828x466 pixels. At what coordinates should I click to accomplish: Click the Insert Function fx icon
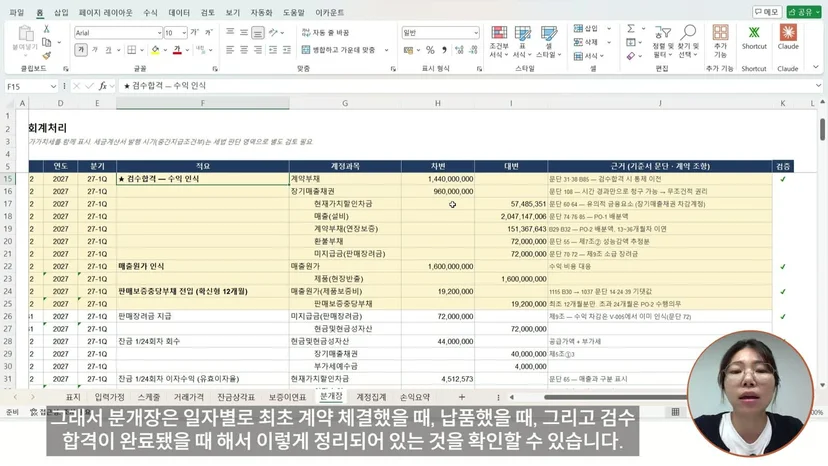[x=102, y=86]
